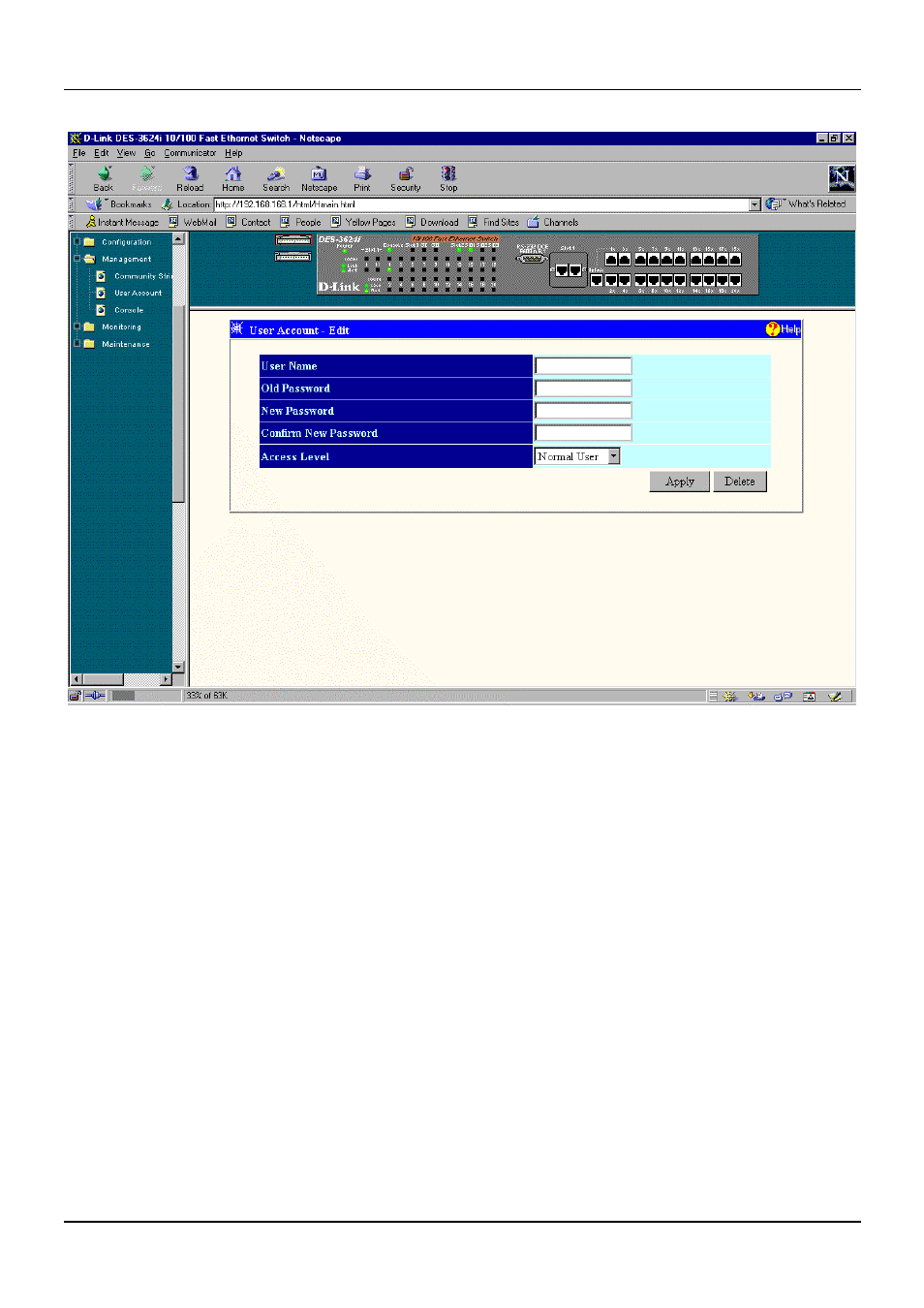Image resolution: width=924 pixels, height=1308 pixels.
Task: Click the Contact bookmark icon
Action: (231, 222)
